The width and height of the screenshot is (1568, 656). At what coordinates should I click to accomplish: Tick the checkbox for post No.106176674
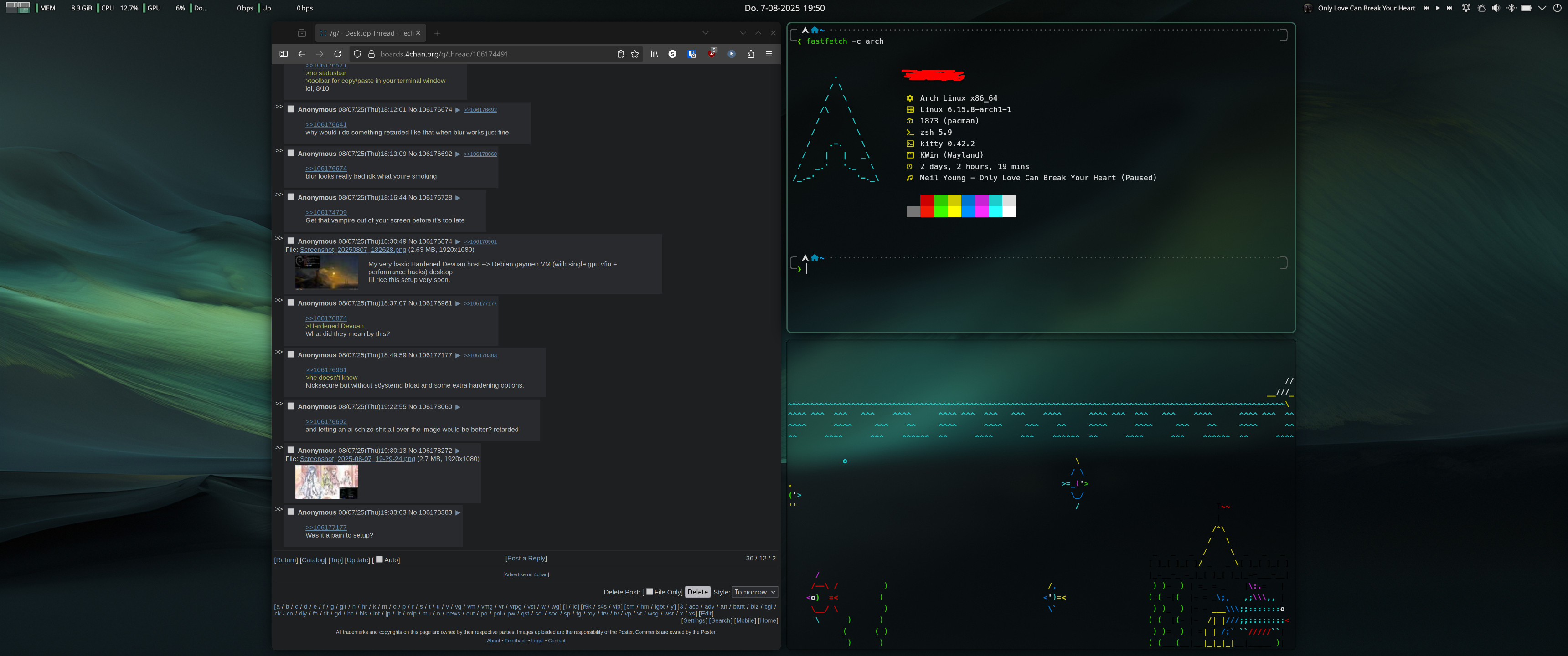(291, 109)
